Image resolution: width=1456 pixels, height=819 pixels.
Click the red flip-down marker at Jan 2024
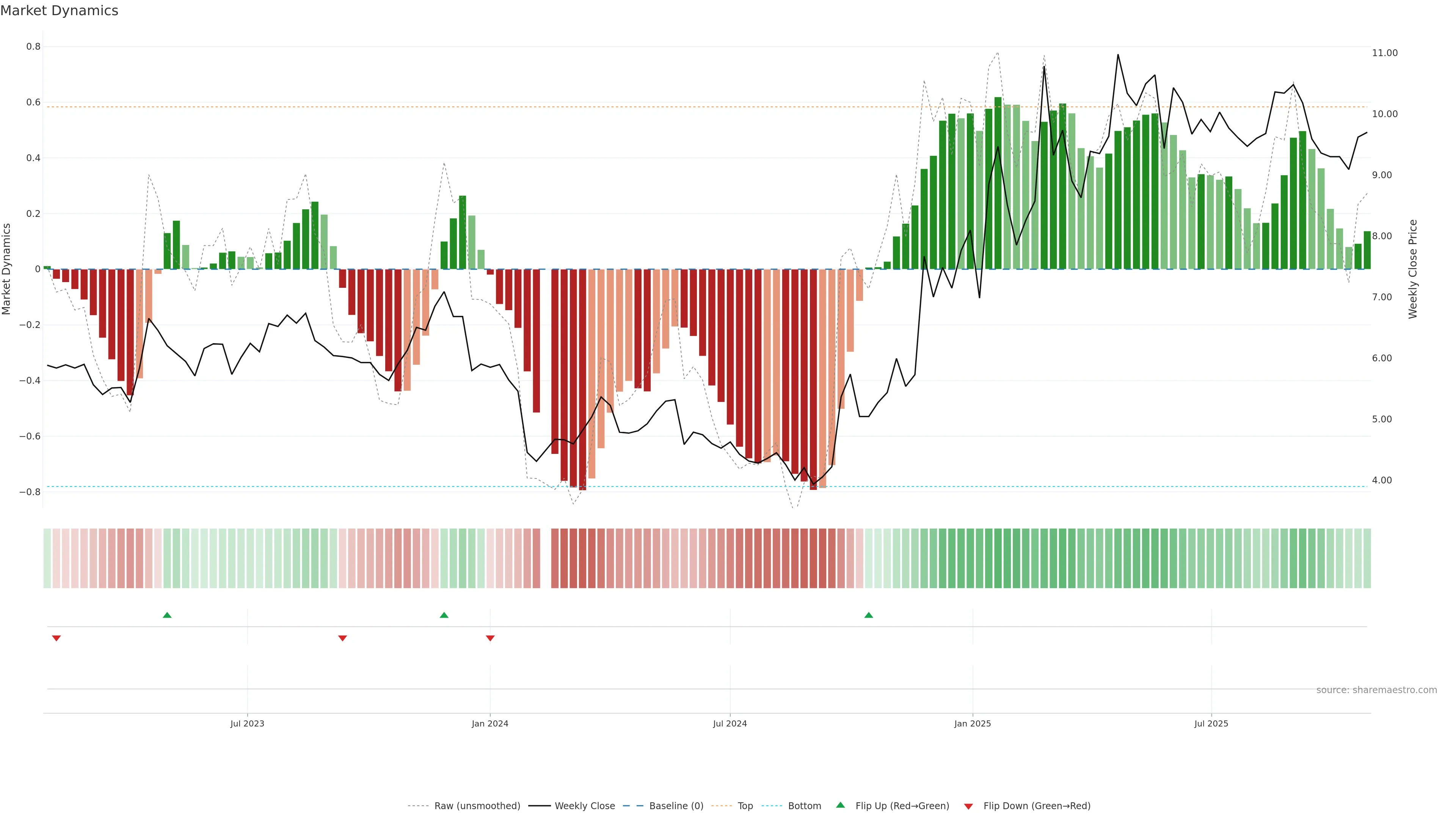[490, 638]
